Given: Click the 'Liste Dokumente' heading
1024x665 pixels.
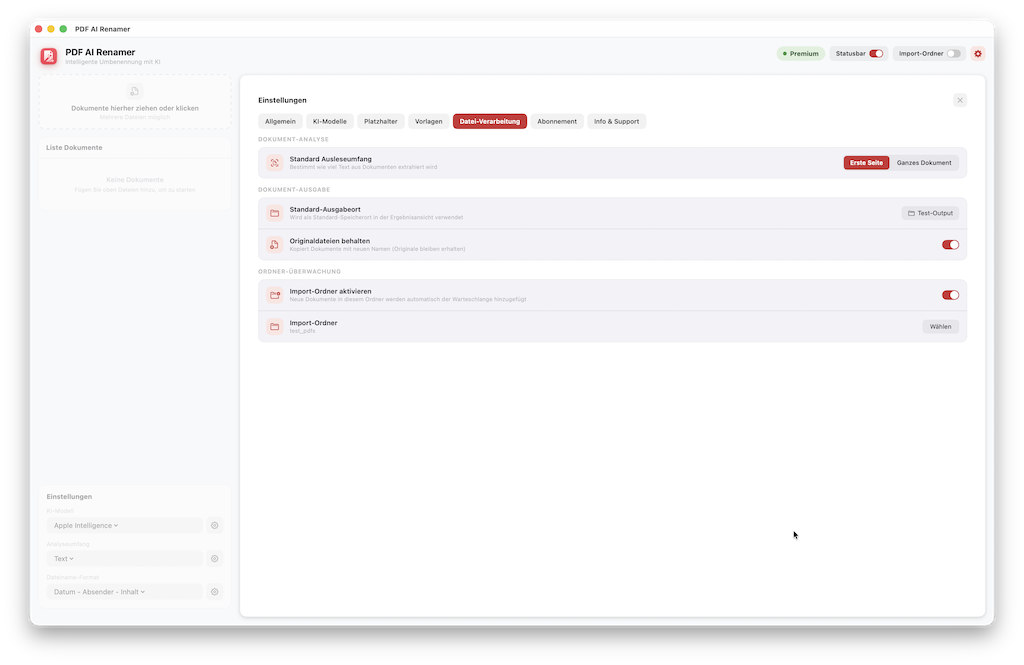Looking at the screenshot, I should tap(74, 148).
